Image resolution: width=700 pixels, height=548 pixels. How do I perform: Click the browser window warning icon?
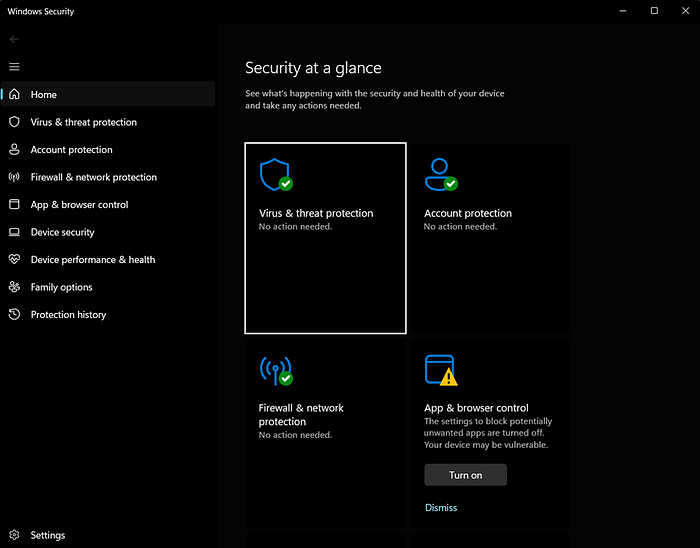pos(441,370)
